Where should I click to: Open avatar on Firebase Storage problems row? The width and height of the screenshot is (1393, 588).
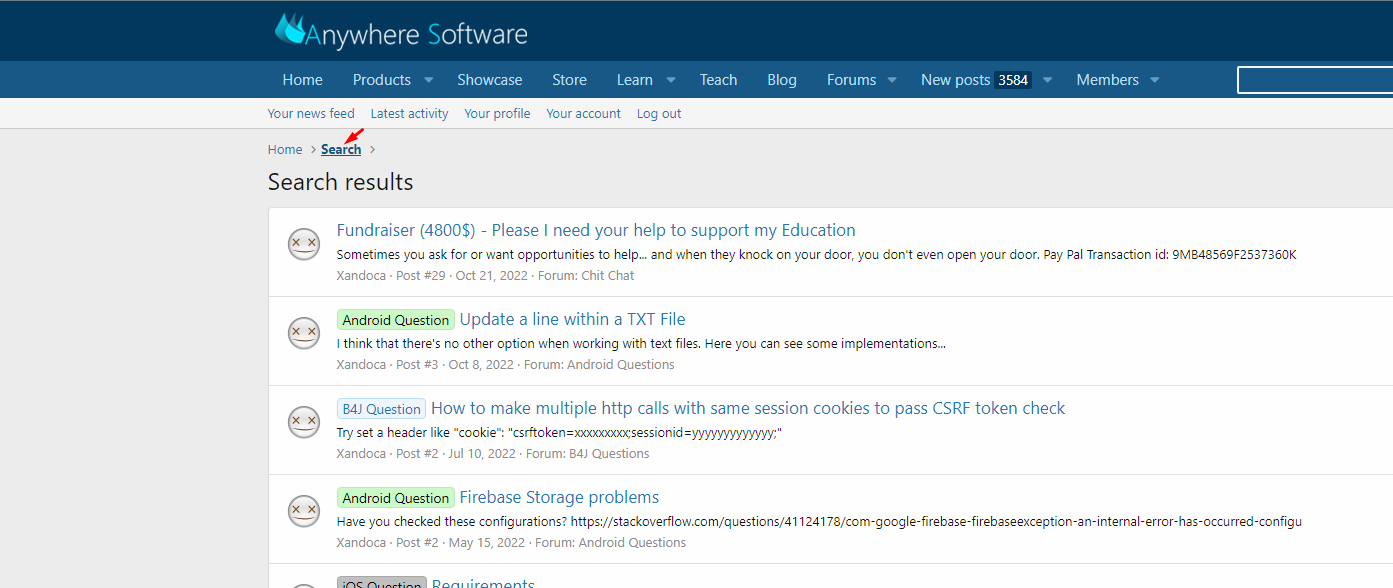tap(304, 511)
